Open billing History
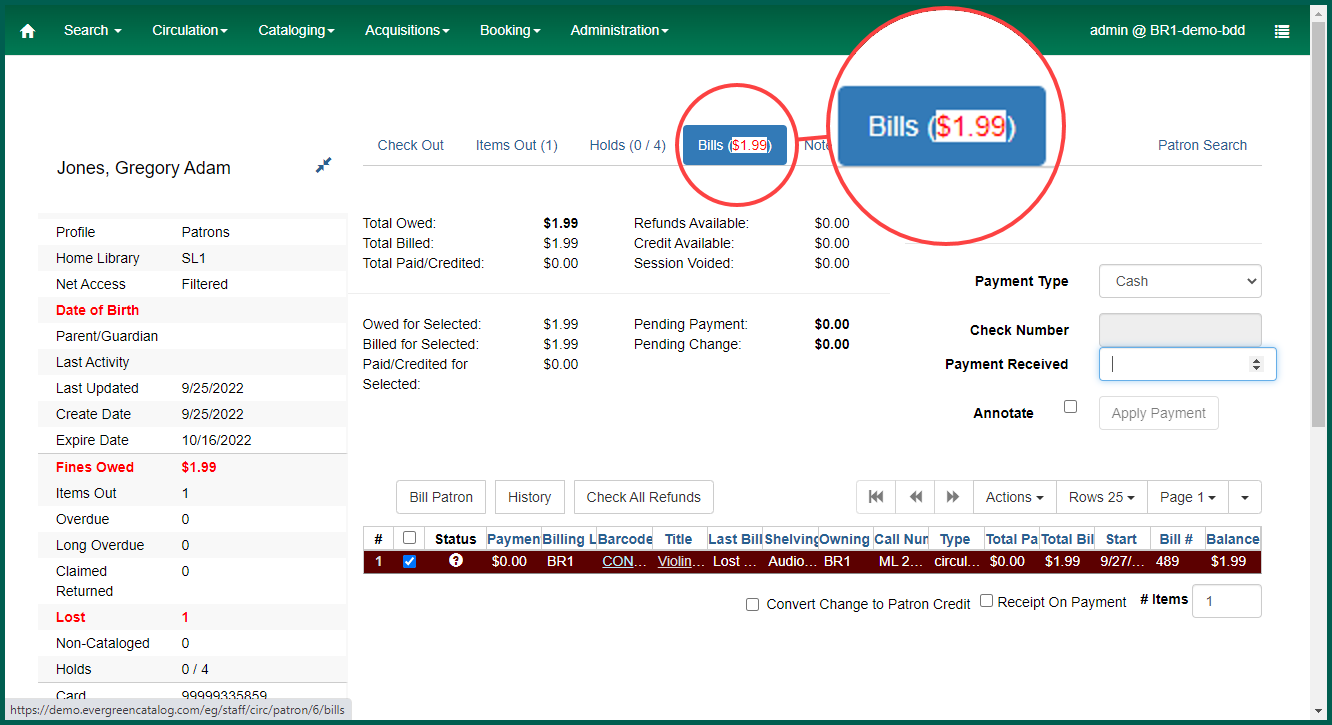The width and height of the screenshot is (1332, 725). (x=529, y=497)
